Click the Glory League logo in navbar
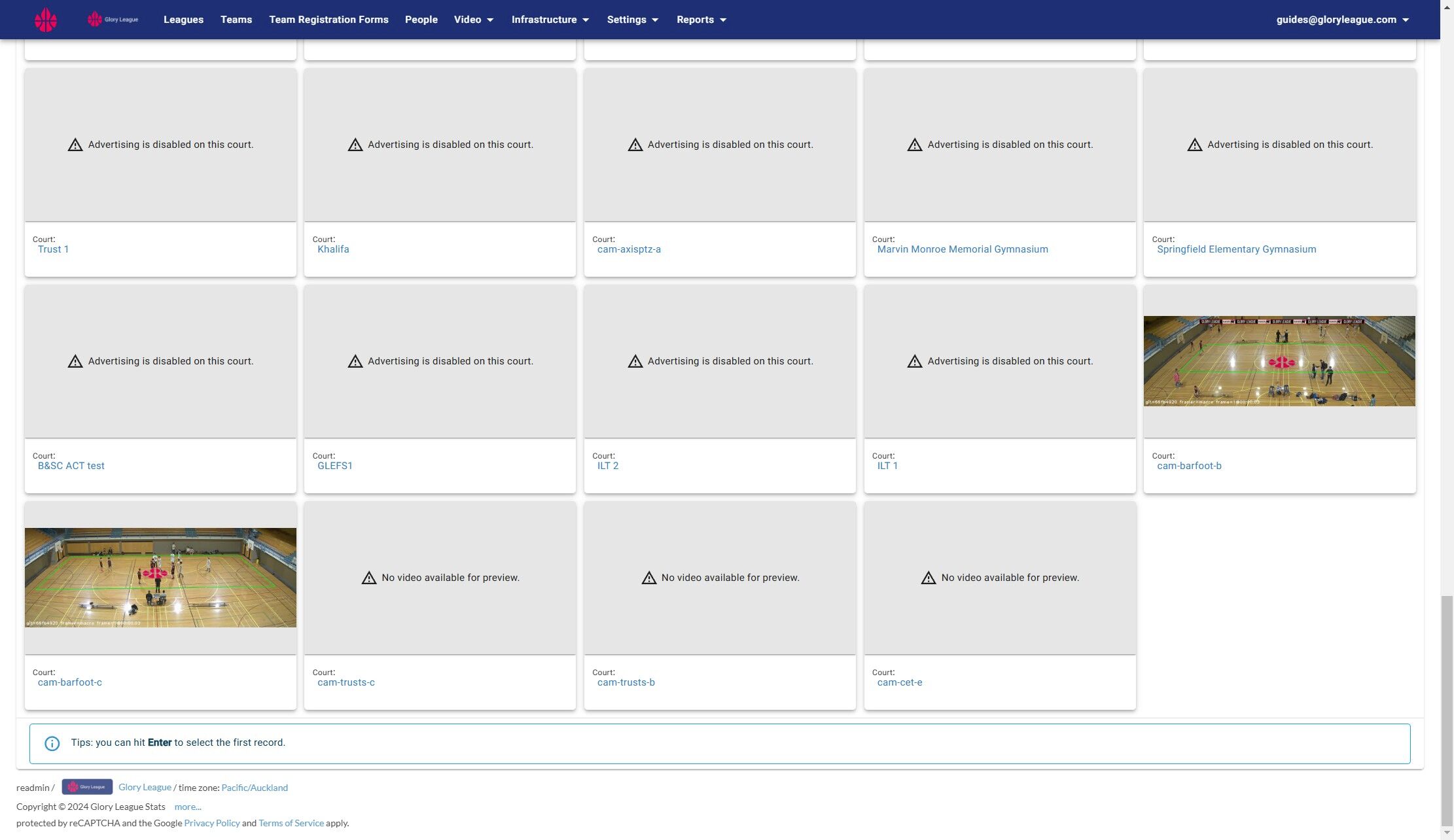The image size is (1454, 840). point(113,20)
